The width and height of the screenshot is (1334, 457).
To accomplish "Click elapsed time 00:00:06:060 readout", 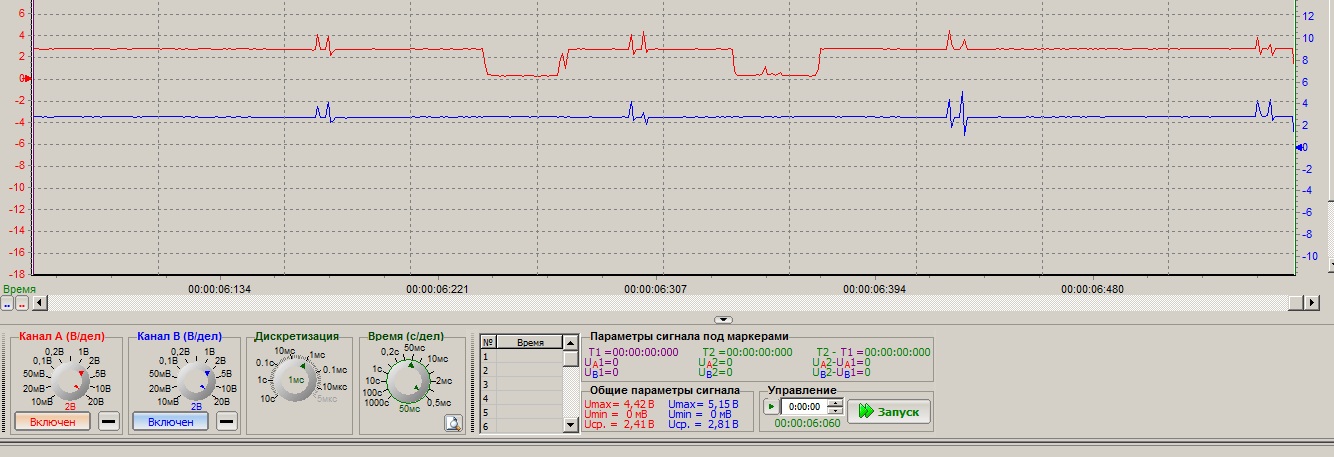I will pos(805,423).
